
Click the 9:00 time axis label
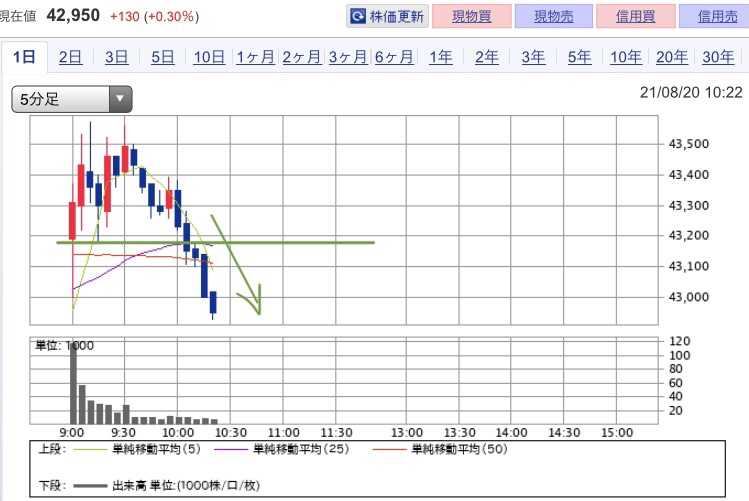pos(72,433)
